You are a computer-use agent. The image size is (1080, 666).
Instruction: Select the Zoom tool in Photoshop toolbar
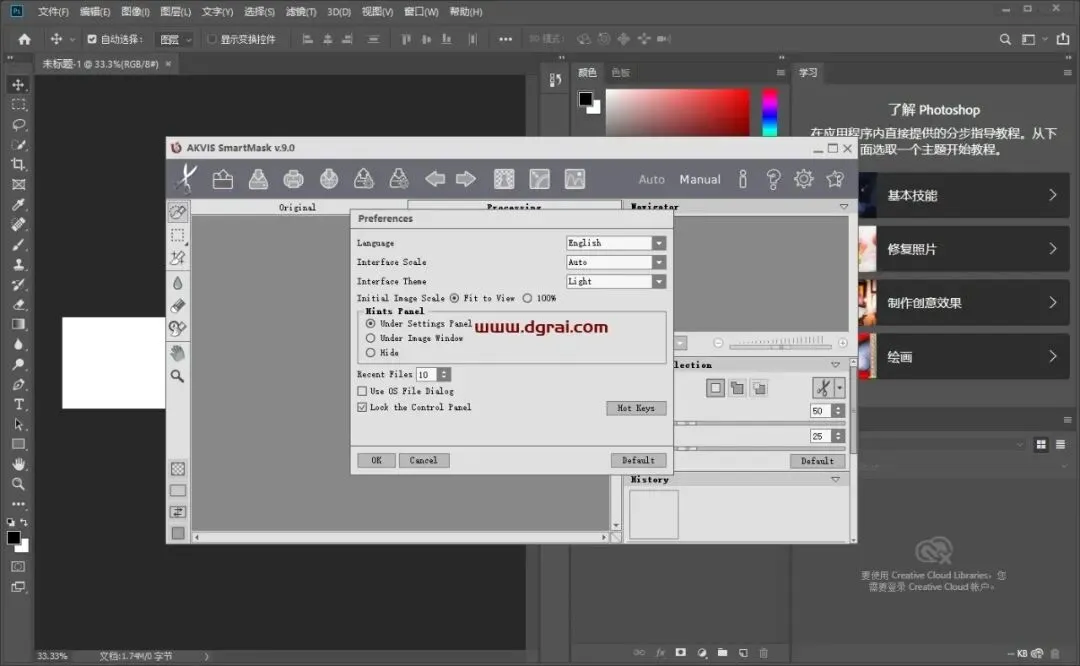(x=19, y=484)
